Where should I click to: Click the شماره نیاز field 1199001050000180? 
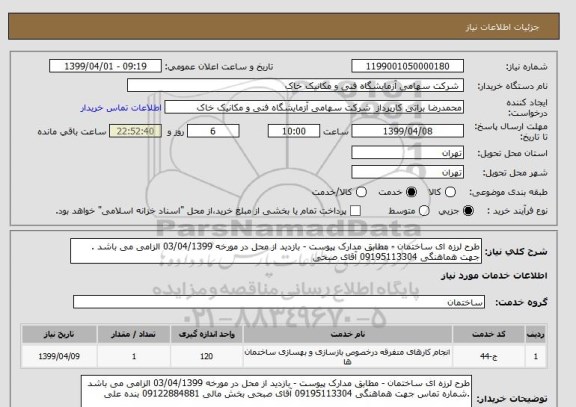coord(407,66)
